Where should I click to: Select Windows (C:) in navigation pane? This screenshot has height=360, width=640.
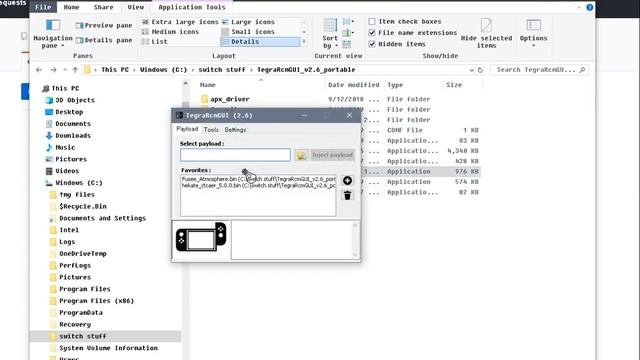click(x=74, y=183)
